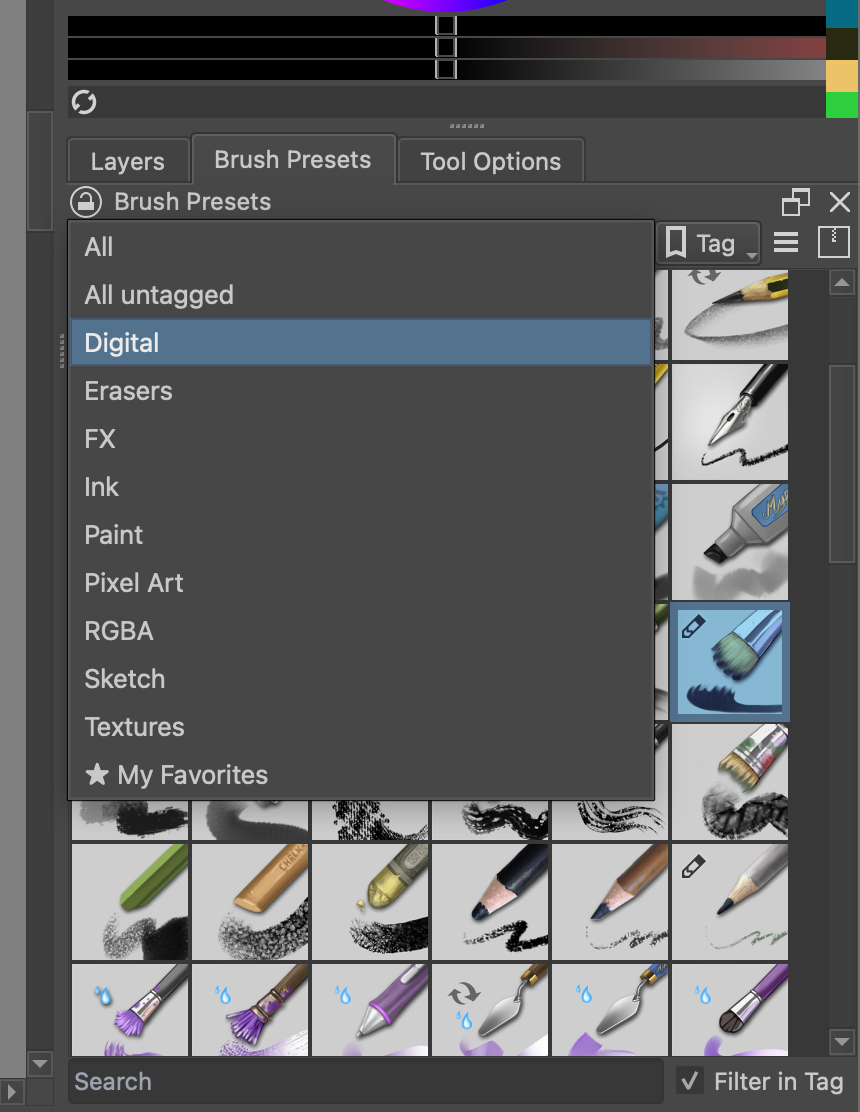Click the top color slider handle

(446, 26)
